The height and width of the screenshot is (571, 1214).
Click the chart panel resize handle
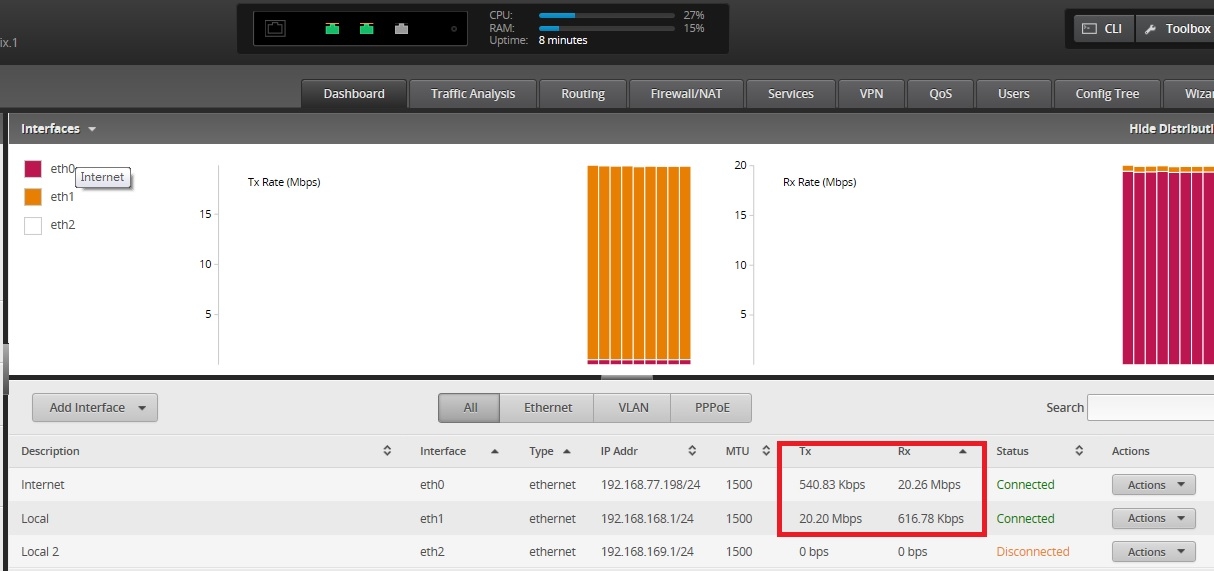pyautogui.click(x=627, y=377)
